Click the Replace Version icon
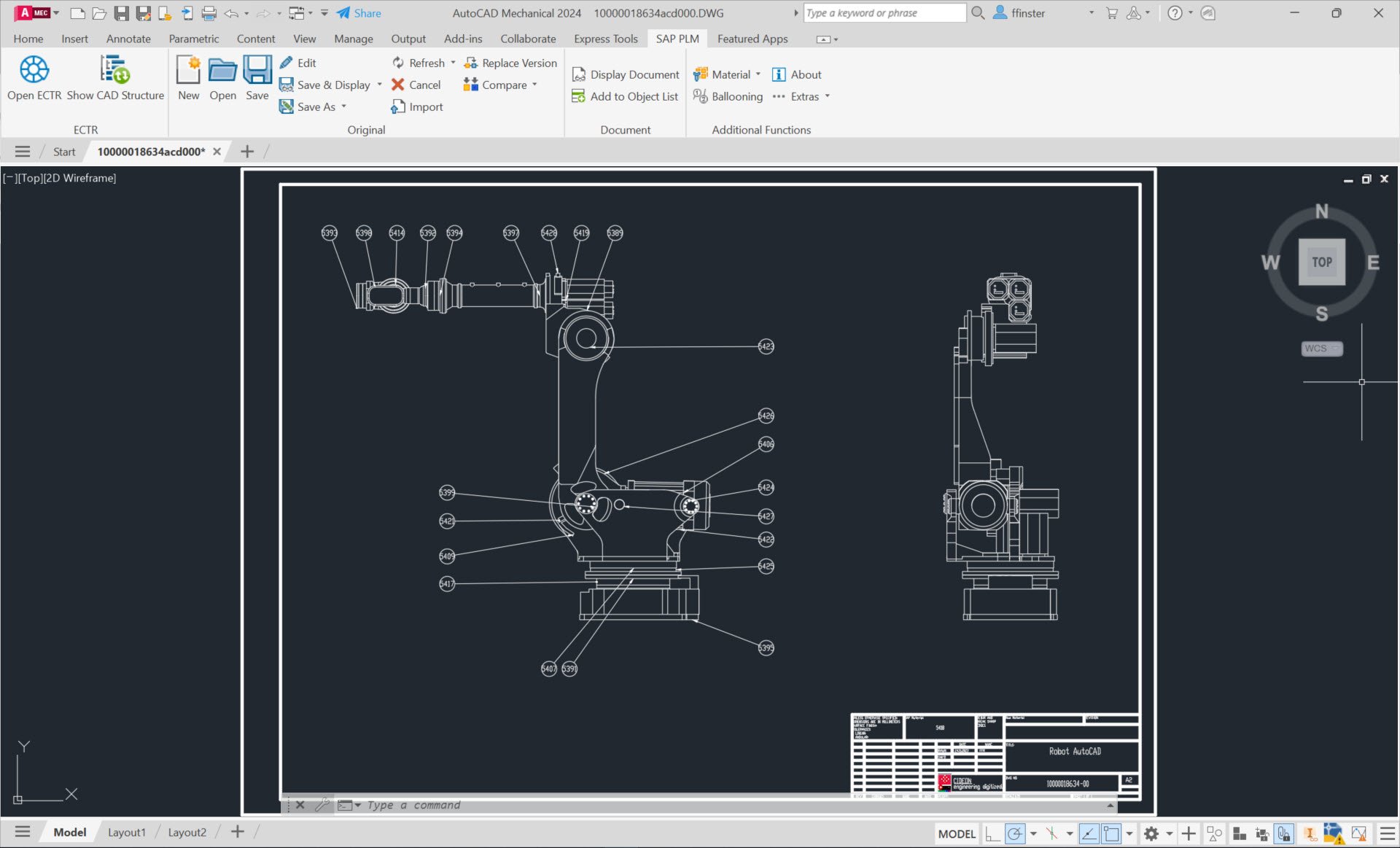 (x=471, y=63)
